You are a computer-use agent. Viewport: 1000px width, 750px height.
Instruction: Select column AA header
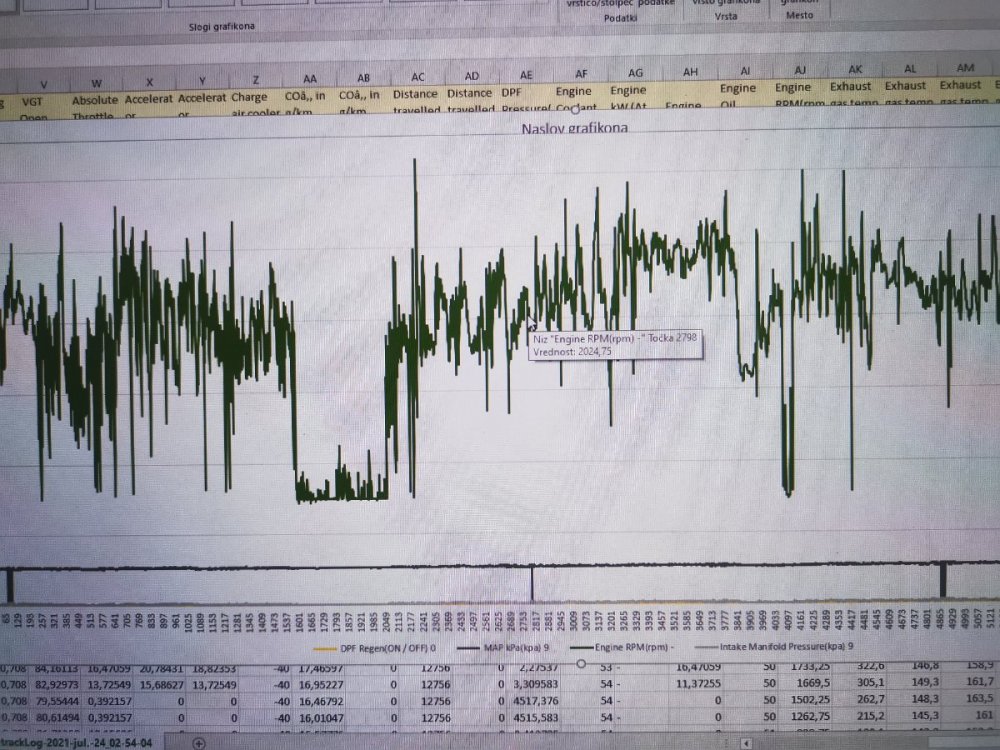[309, 77]
